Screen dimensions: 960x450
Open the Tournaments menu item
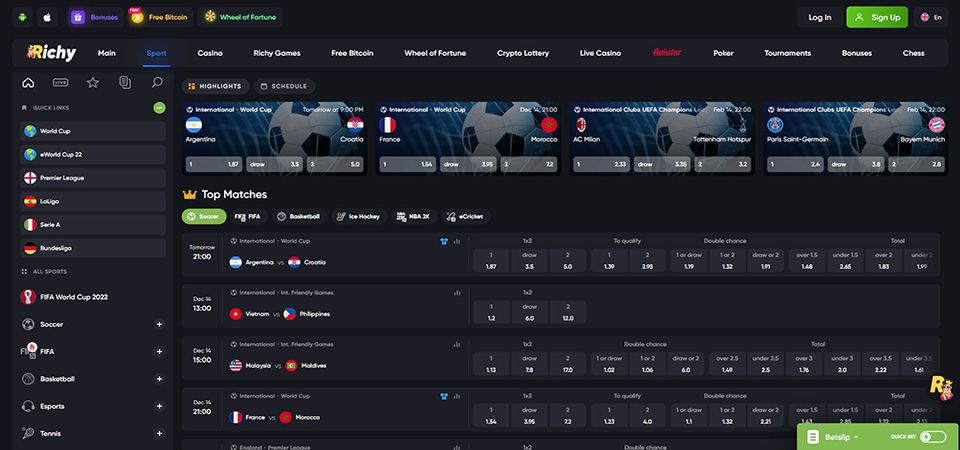(787, 53)
